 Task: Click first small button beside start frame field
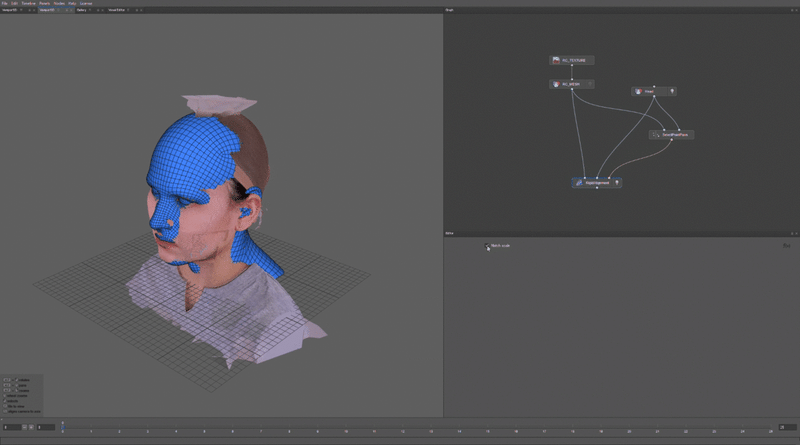[x=24, y=427]
